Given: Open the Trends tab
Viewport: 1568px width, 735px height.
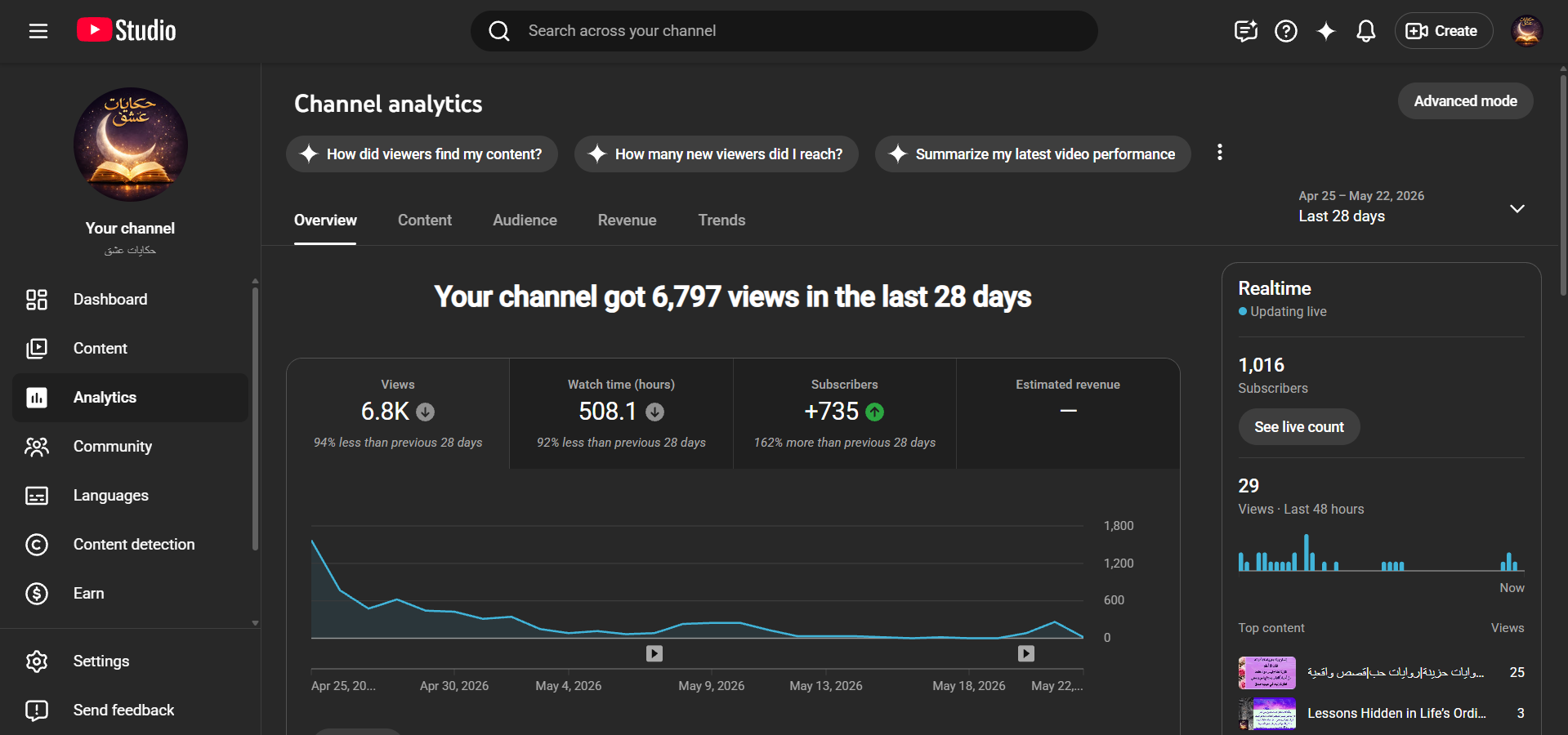Looking at the screenshot, I should (721, 220).
